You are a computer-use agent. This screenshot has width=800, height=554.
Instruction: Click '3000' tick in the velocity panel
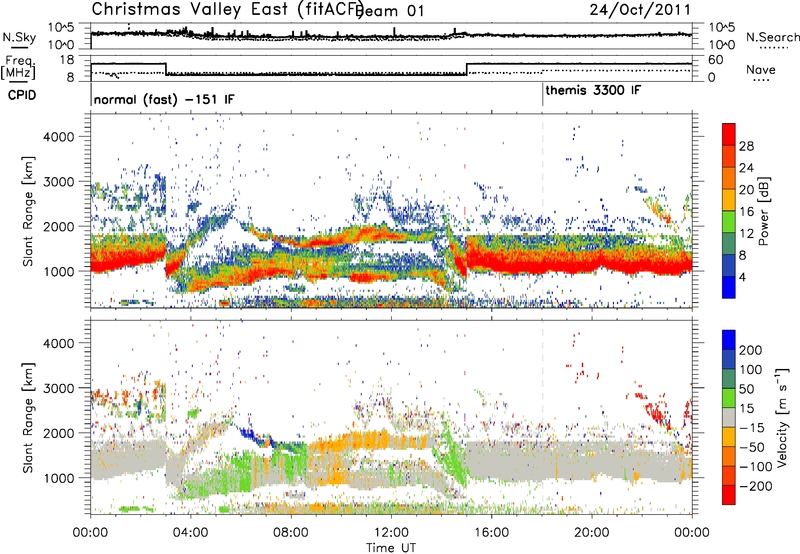tap(58, 388)
